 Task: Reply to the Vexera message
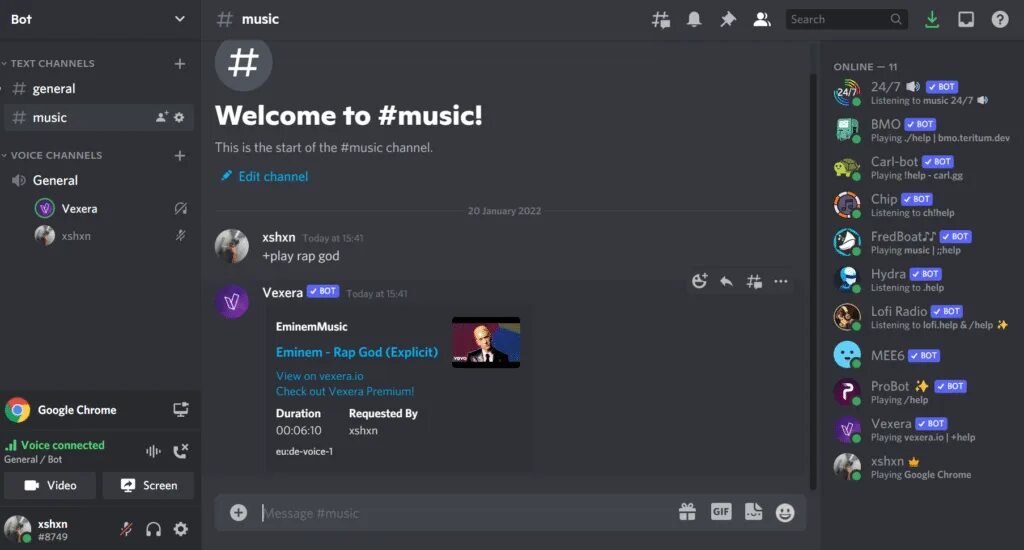pyautogui.click(x=726, y=282)
